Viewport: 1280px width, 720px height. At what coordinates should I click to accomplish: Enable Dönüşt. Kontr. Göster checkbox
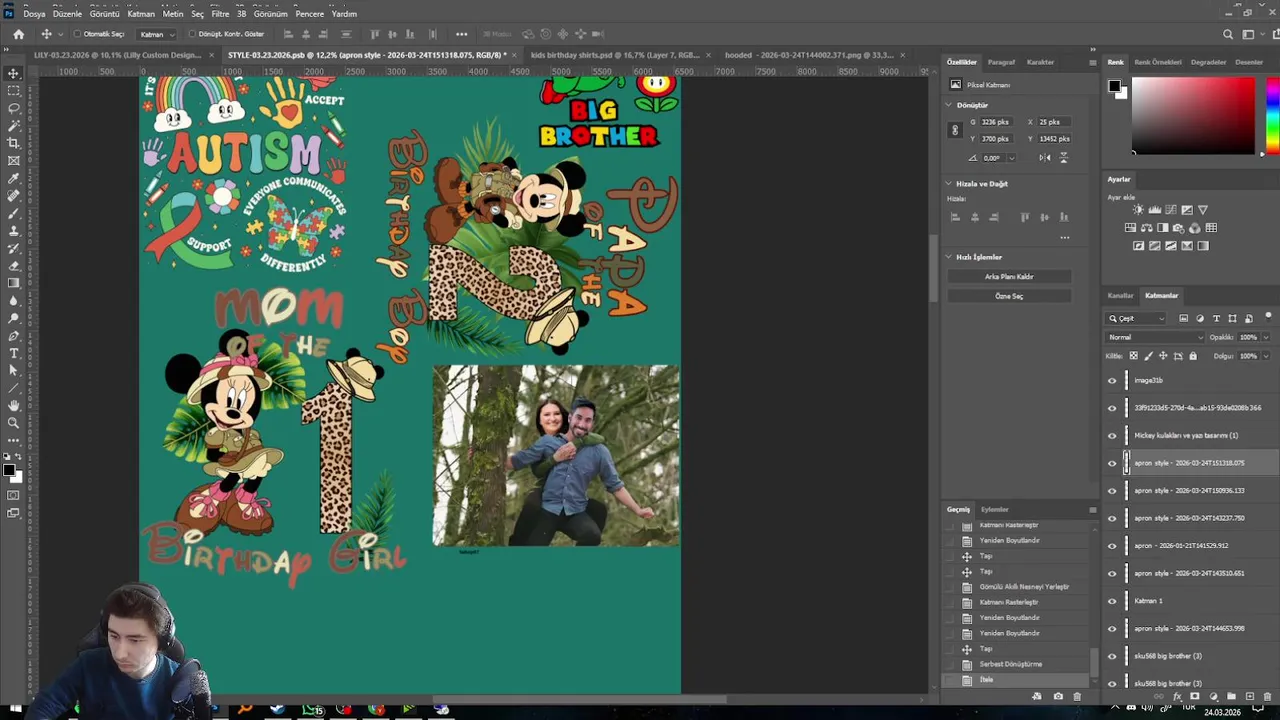click(x=190, y=34)
